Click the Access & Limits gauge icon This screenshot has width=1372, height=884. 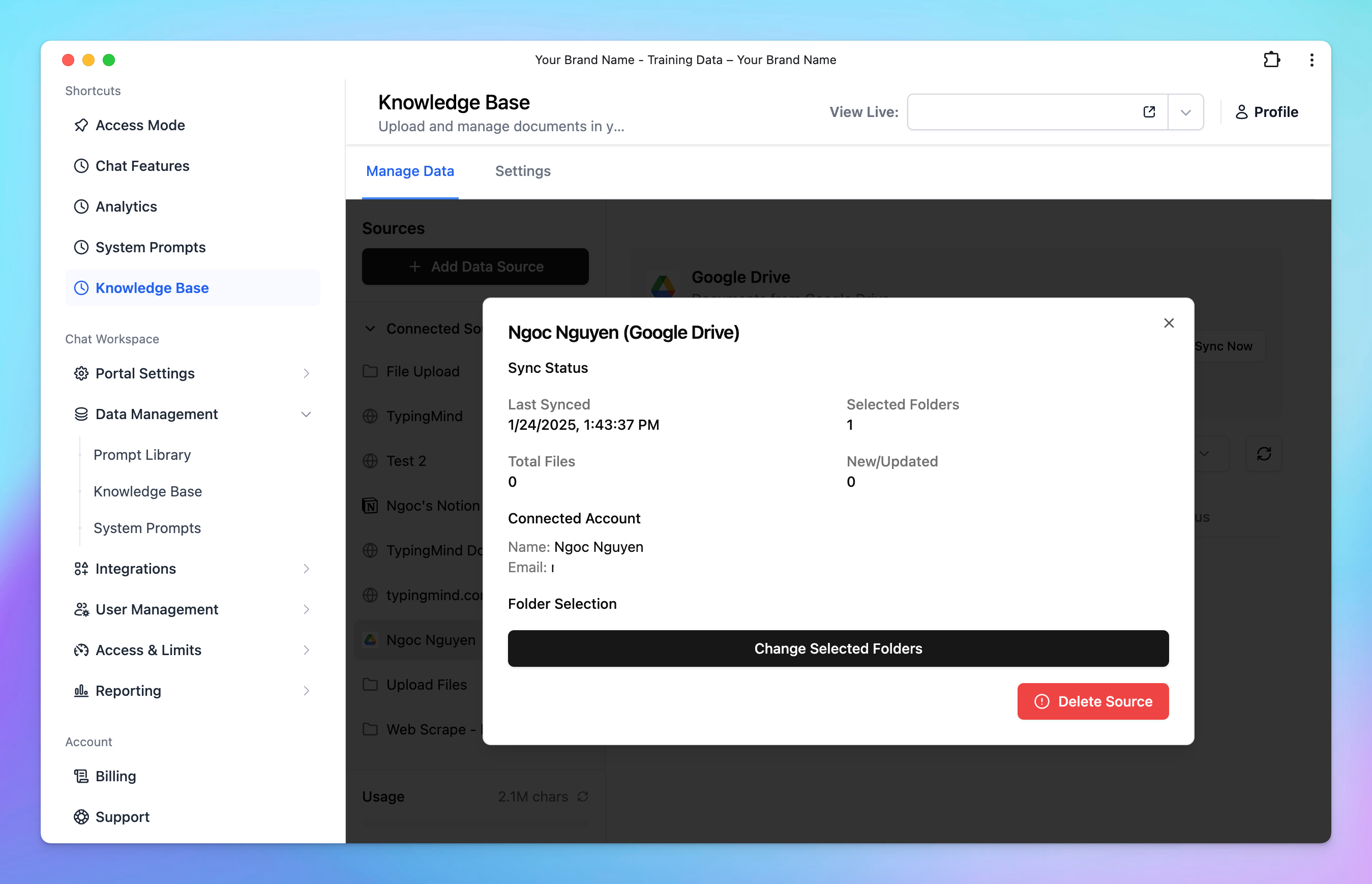81,651
